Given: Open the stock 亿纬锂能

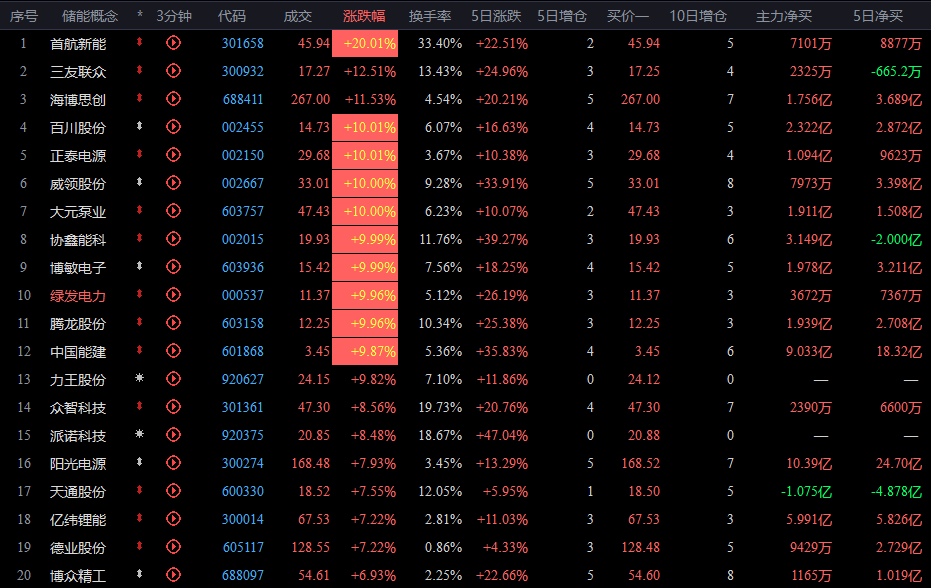Looking at the screenshot, I should click(78, 519).
